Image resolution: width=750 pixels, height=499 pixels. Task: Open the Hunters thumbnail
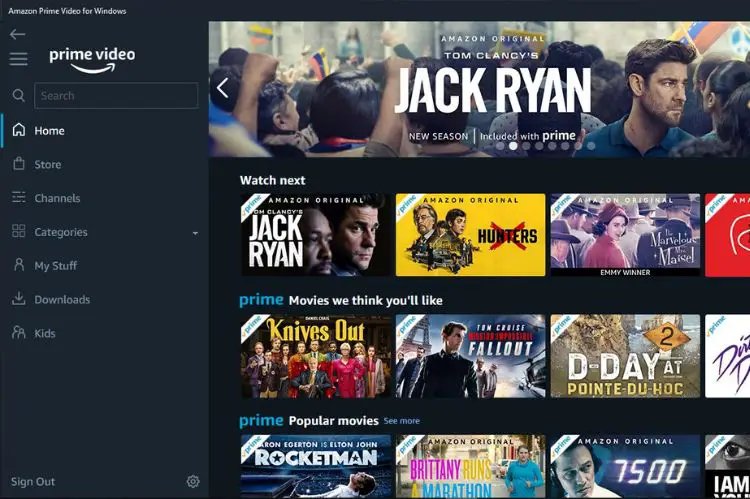[x=471, y=235]
